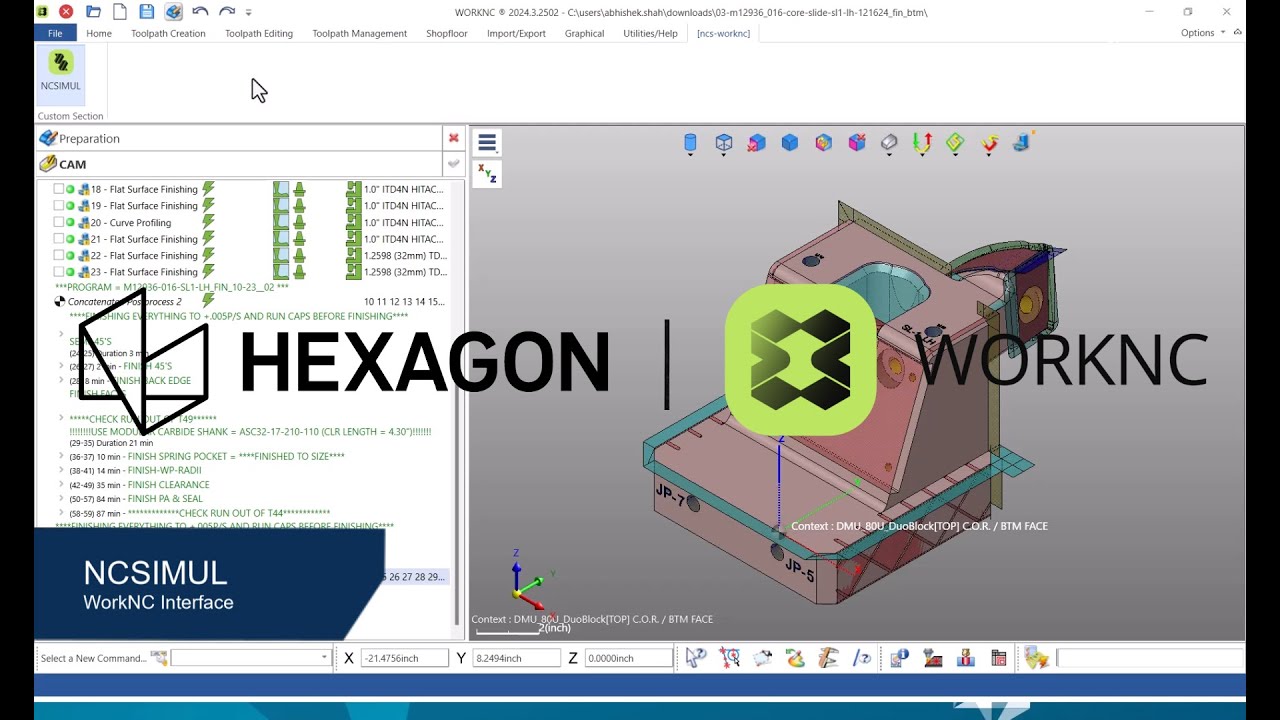Create a new blank workzone document

click(120, 12)
